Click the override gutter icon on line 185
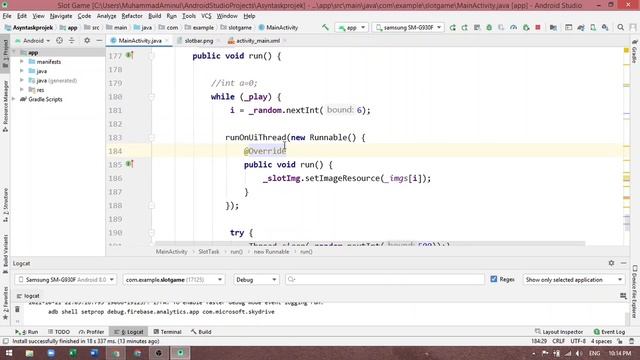This screenshot has width=640, height=360. [x=129, y=164]
